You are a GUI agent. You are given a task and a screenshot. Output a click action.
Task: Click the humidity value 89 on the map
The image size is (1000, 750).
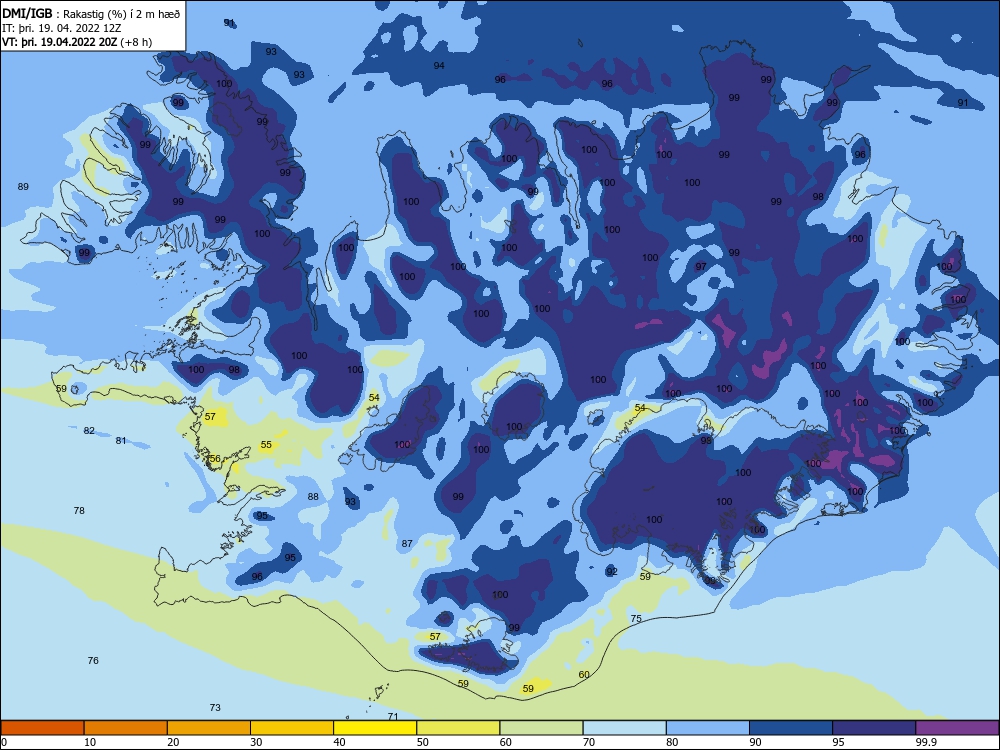(23, 187)
